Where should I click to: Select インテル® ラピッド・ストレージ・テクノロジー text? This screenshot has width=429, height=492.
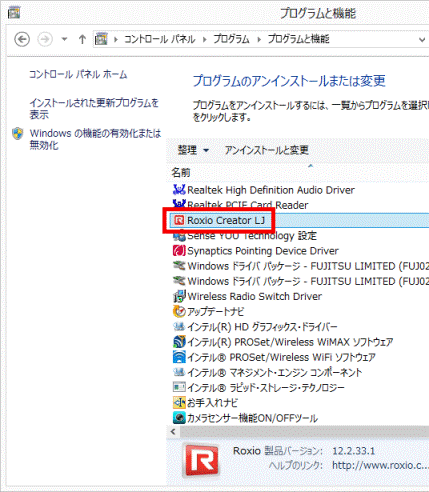[x=266, y=388]
